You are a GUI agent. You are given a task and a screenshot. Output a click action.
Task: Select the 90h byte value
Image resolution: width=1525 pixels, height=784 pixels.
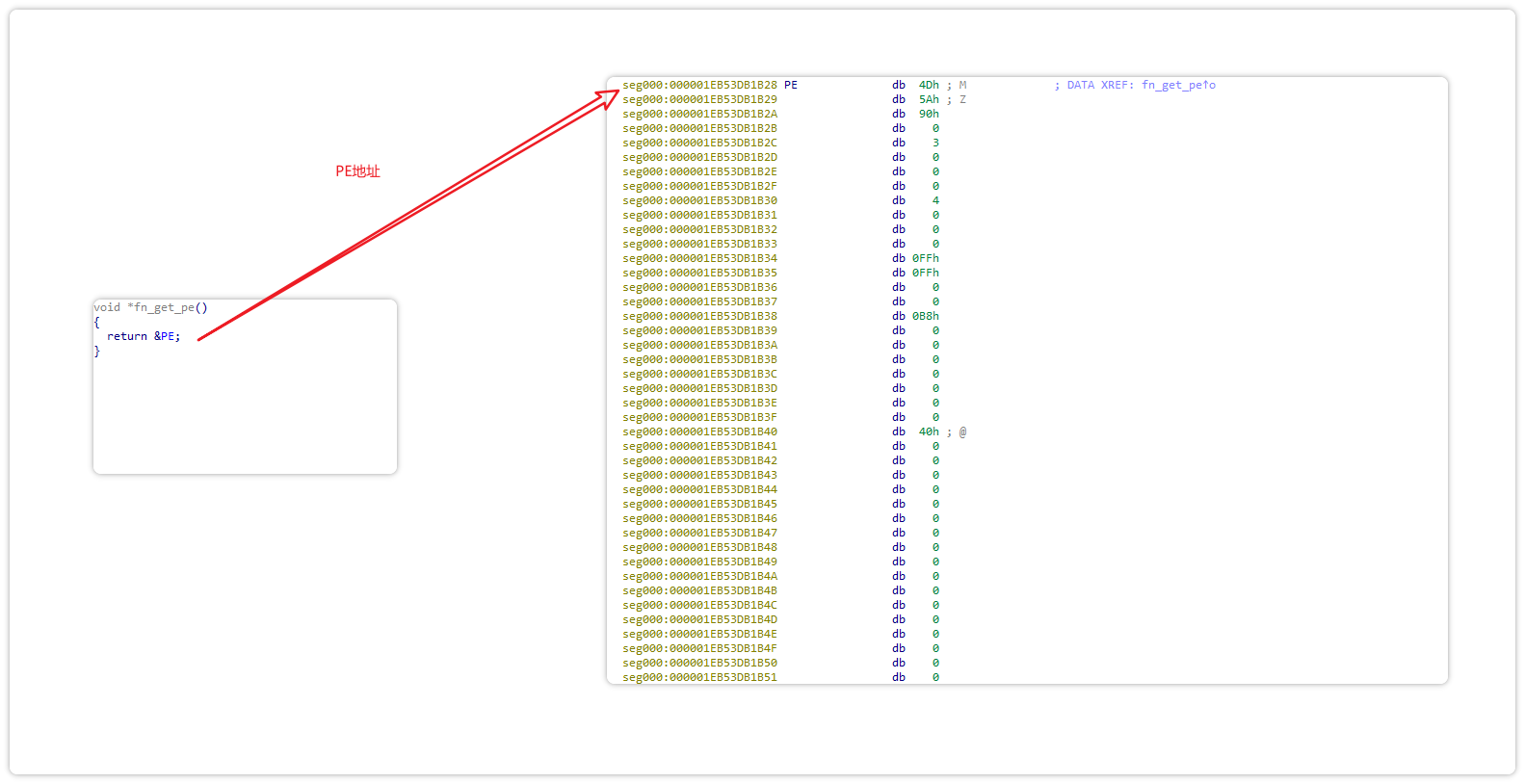[x=929, y=114]
